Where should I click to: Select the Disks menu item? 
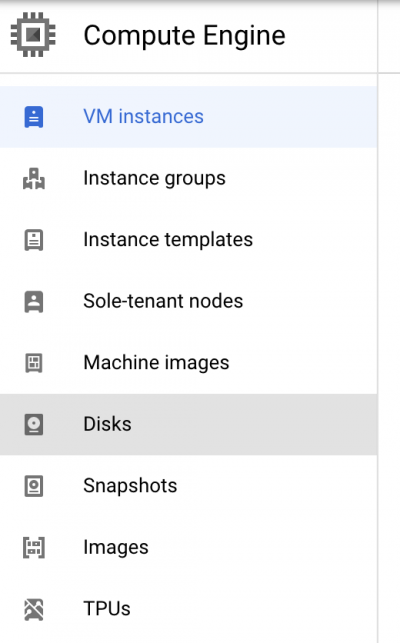[x=188, y=424]
